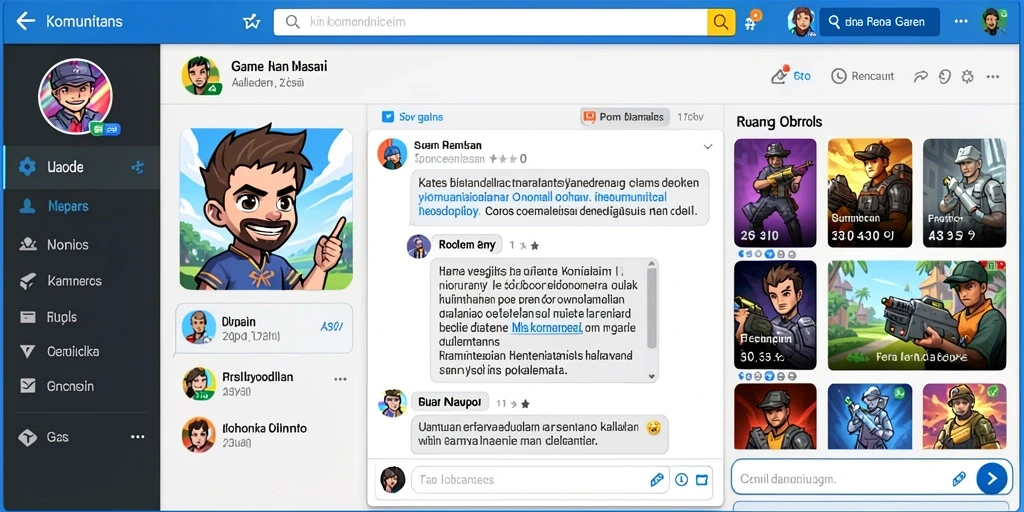Open the settings gear in the header toolbar
1024x512 pixels.
[967, 76]
